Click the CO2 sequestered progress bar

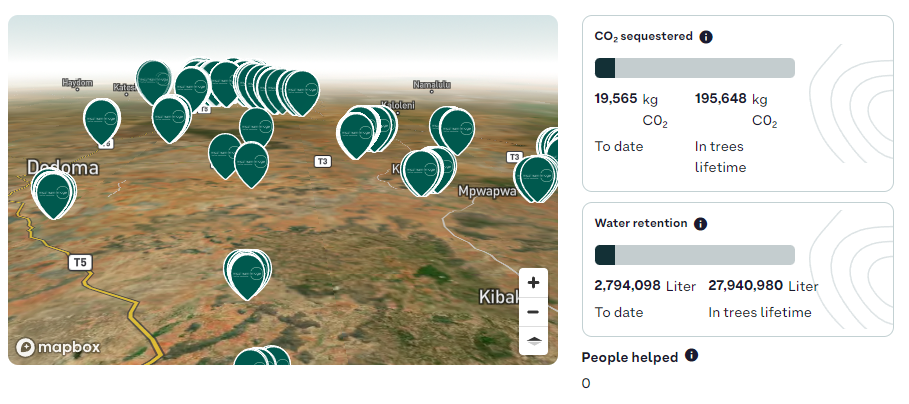click(695, 68)
